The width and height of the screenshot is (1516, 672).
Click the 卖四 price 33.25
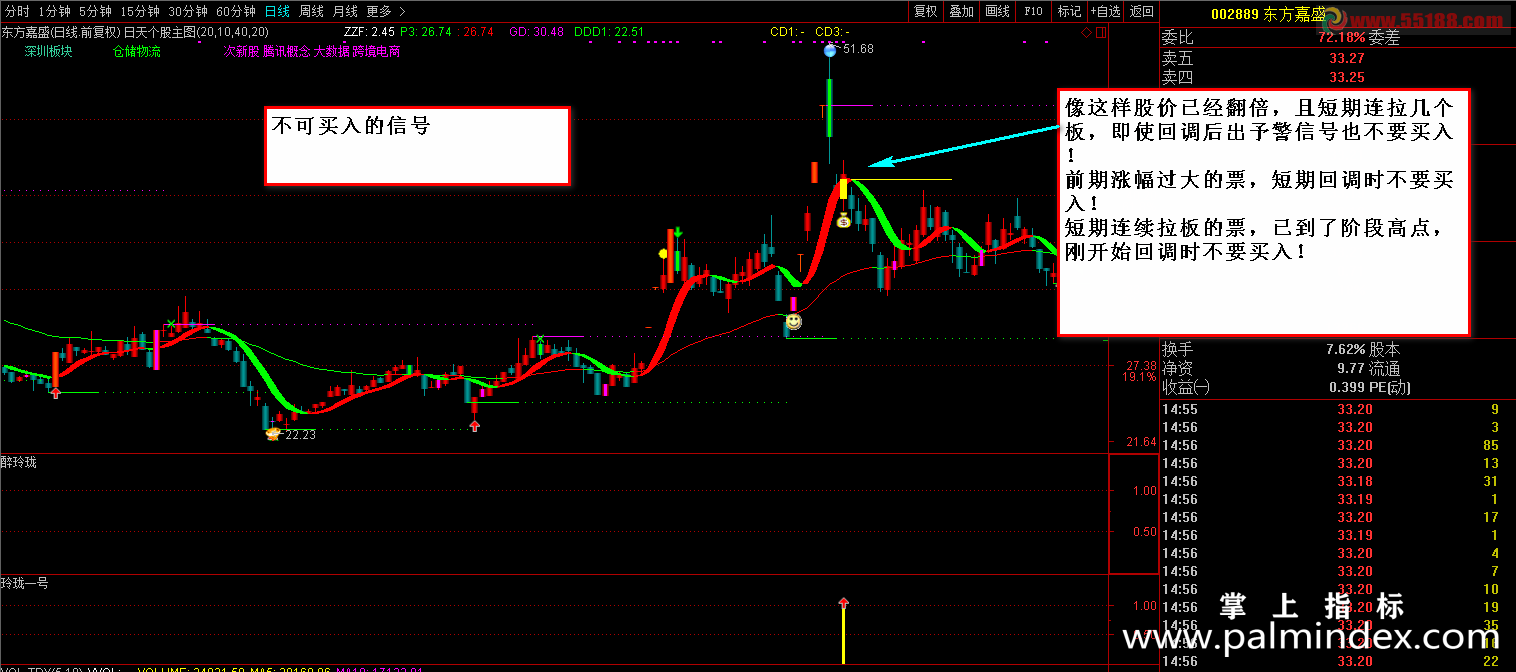click(x=1346, y=77)
